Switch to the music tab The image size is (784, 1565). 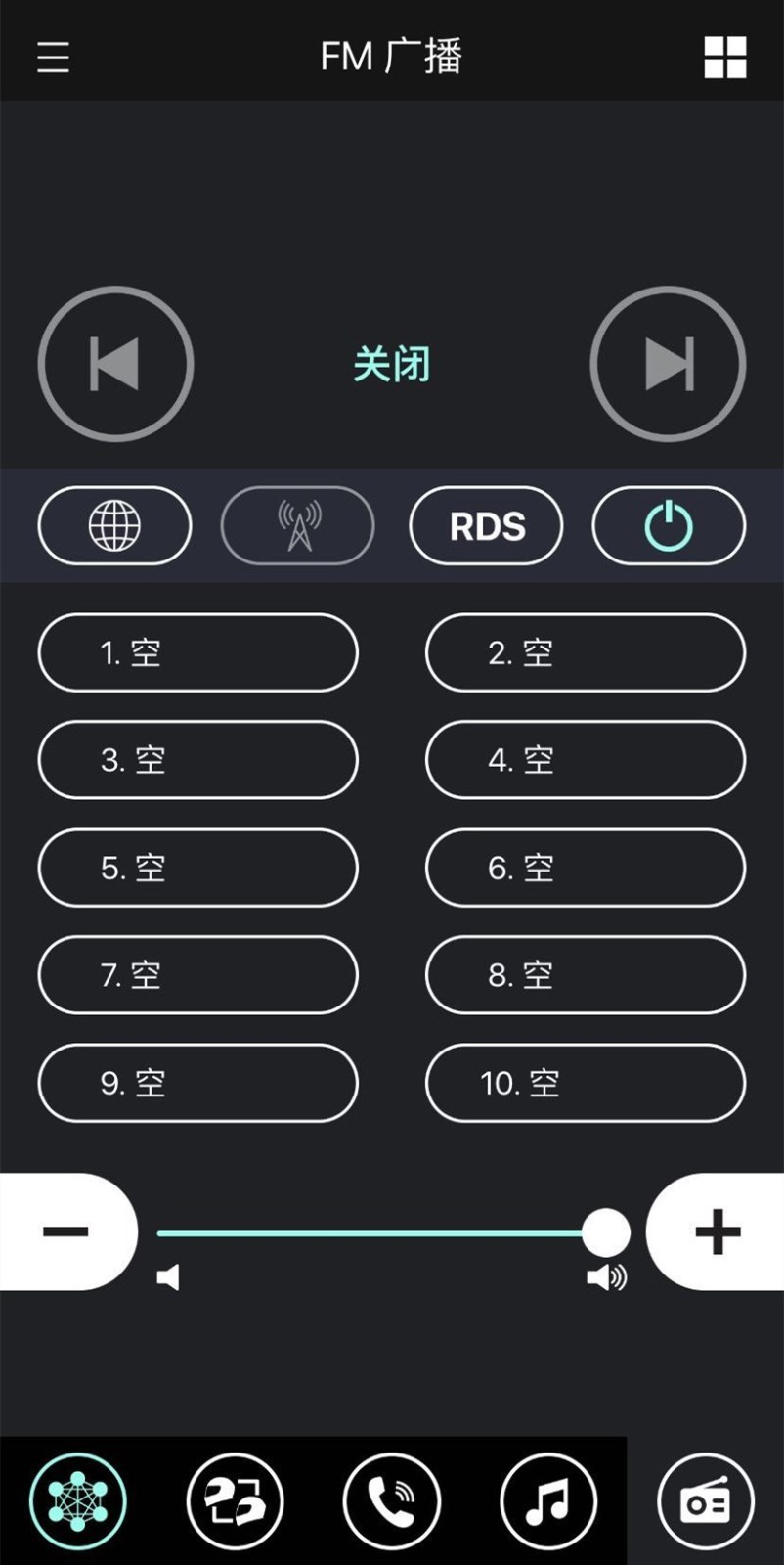pos(547,1501)
